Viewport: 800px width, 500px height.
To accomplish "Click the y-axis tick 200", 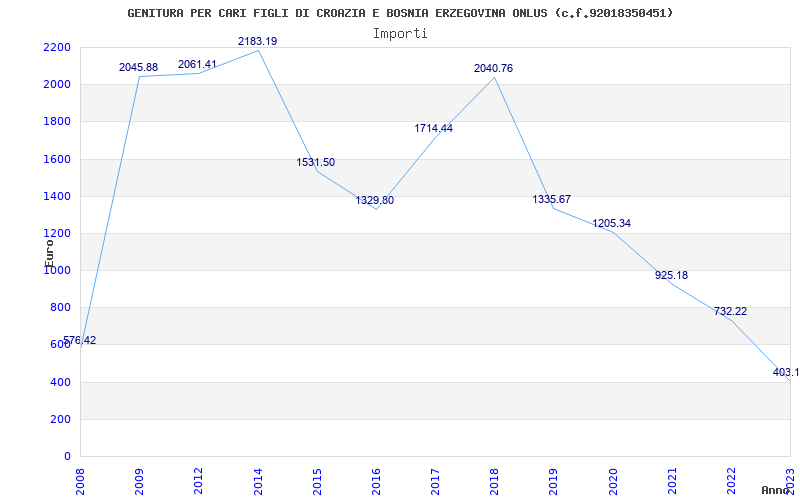I will (60, 419).
